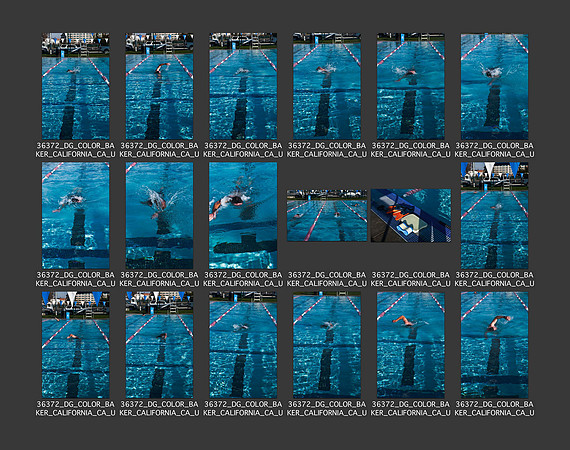Open the fifth thumbnail in the top row

pyautogui.click(x=411, y=86)
